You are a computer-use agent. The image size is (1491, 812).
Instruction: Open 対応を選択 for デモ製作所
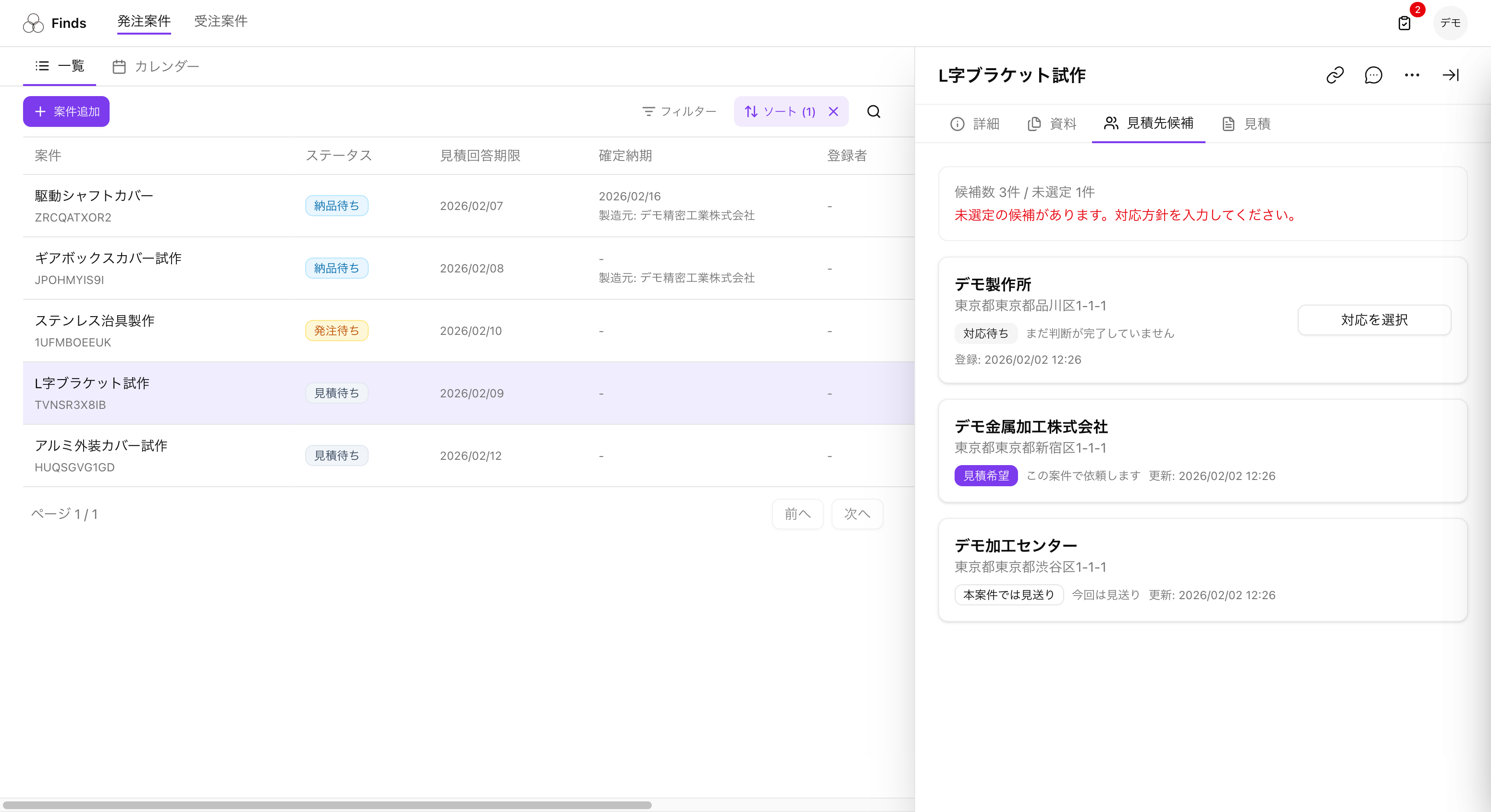pos(1374,320)
